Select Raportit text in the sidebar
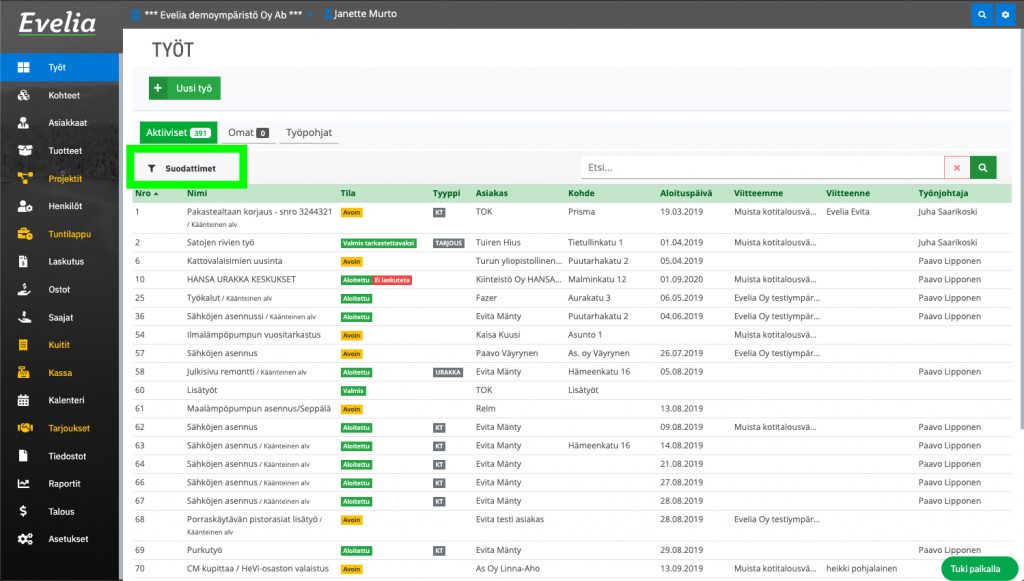This screenshot has height=581, width=1024. (65, 484)
